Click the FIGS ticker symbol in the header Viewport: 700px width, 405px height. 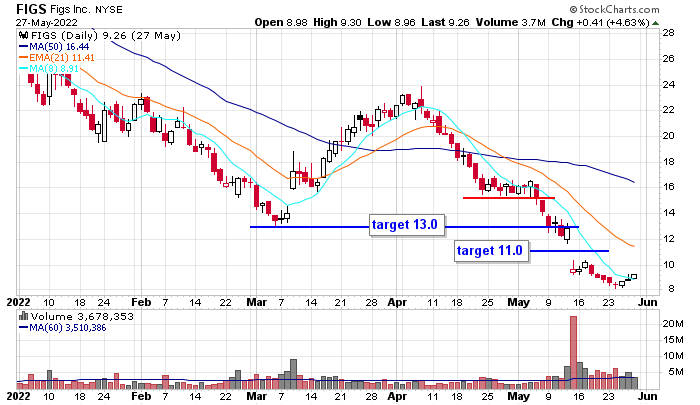(22, 8)
